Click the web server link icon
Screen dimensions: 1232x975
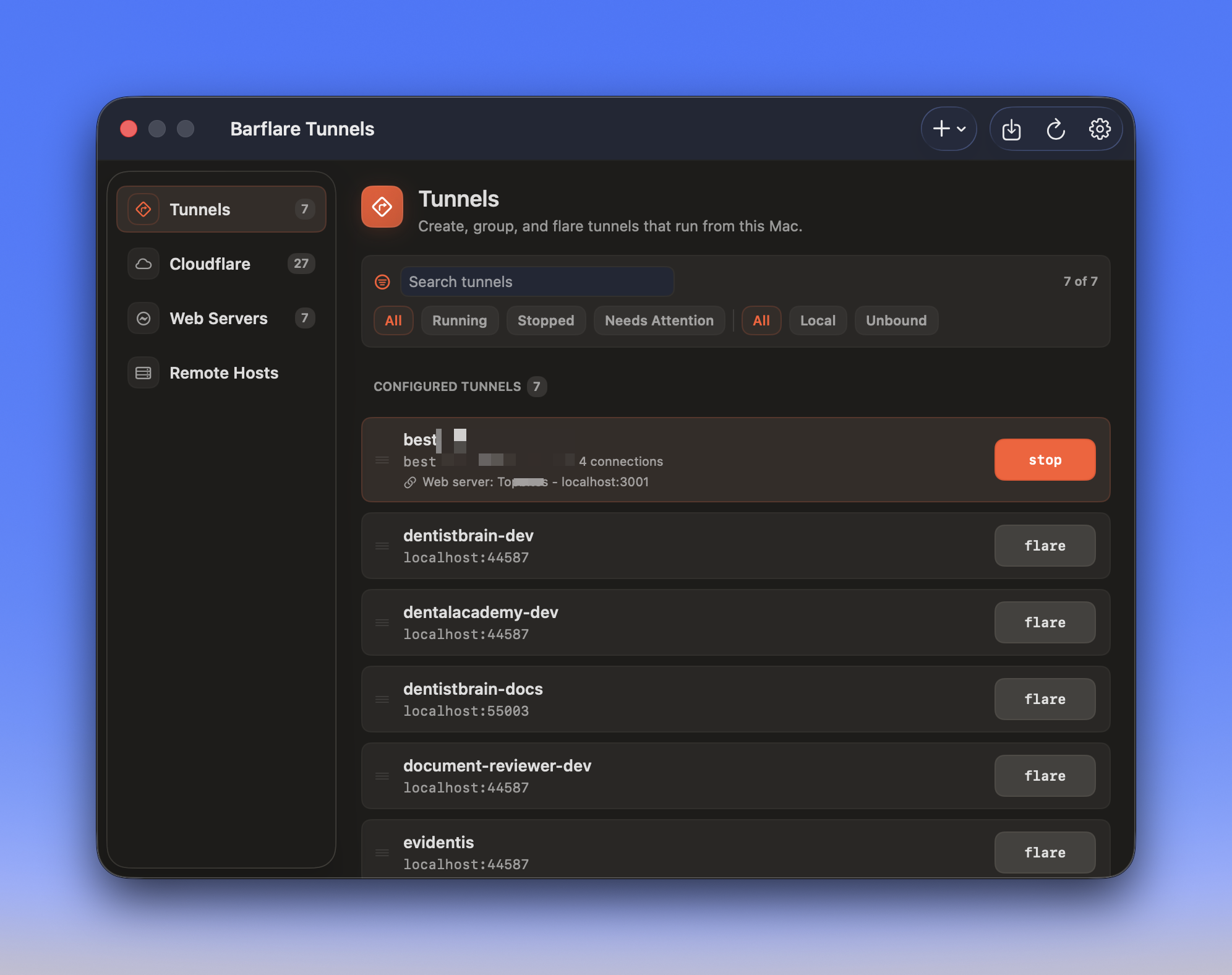[x=410, y=483]
